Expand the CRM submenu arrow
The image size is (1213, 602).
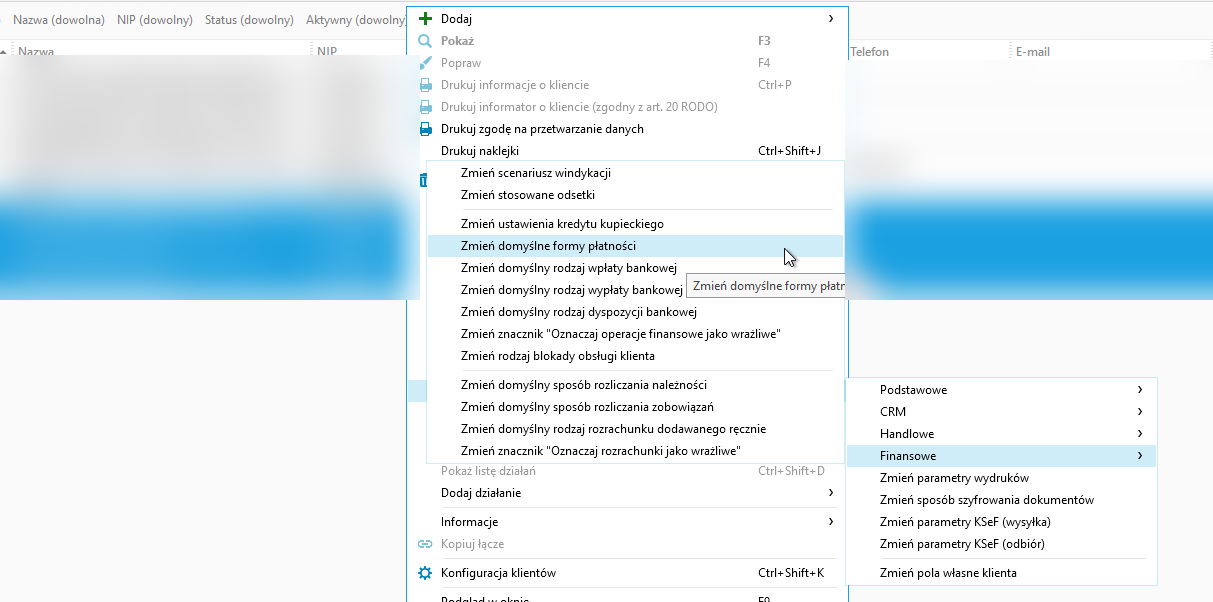[x=1139, y=412]
